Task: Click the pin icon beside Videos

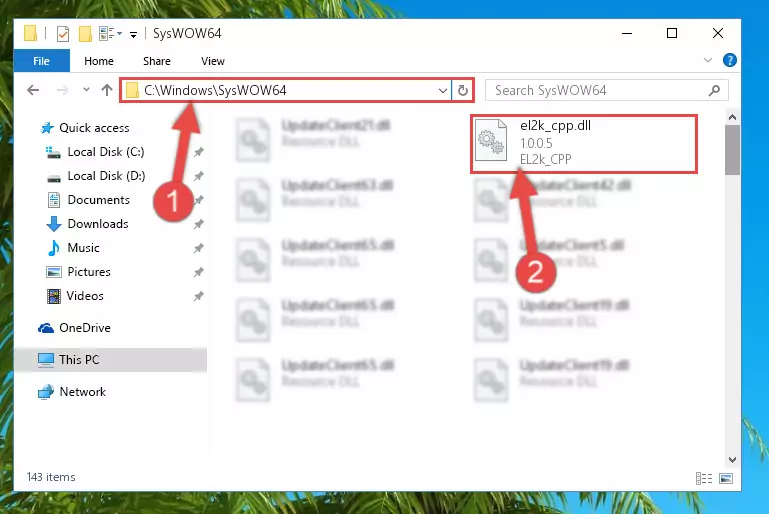Action: point(199,296)
